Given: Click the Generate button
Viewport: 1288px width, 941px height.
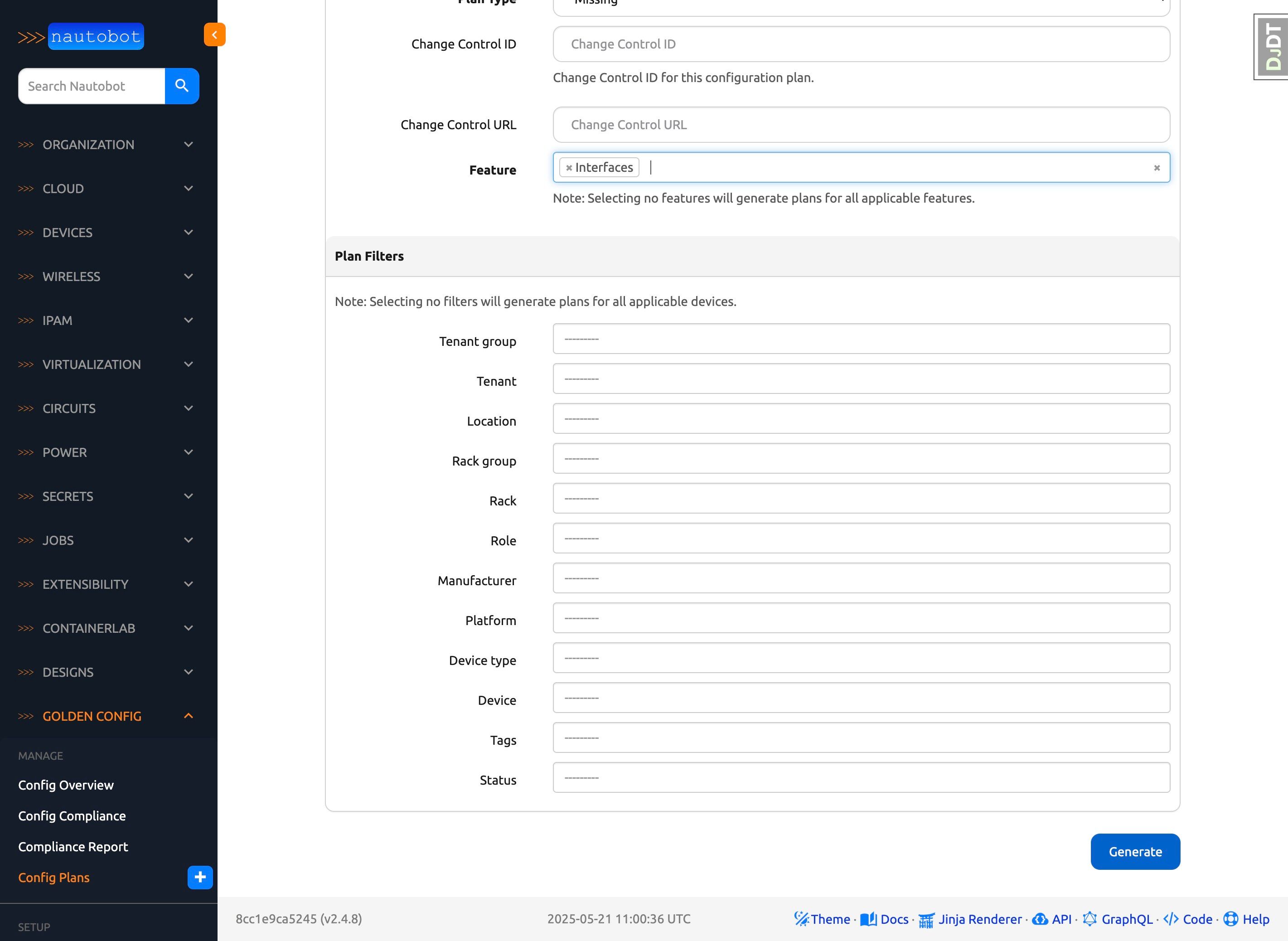Looking at the screenshot, I should pyautogui.click(x=1135, y=852).
